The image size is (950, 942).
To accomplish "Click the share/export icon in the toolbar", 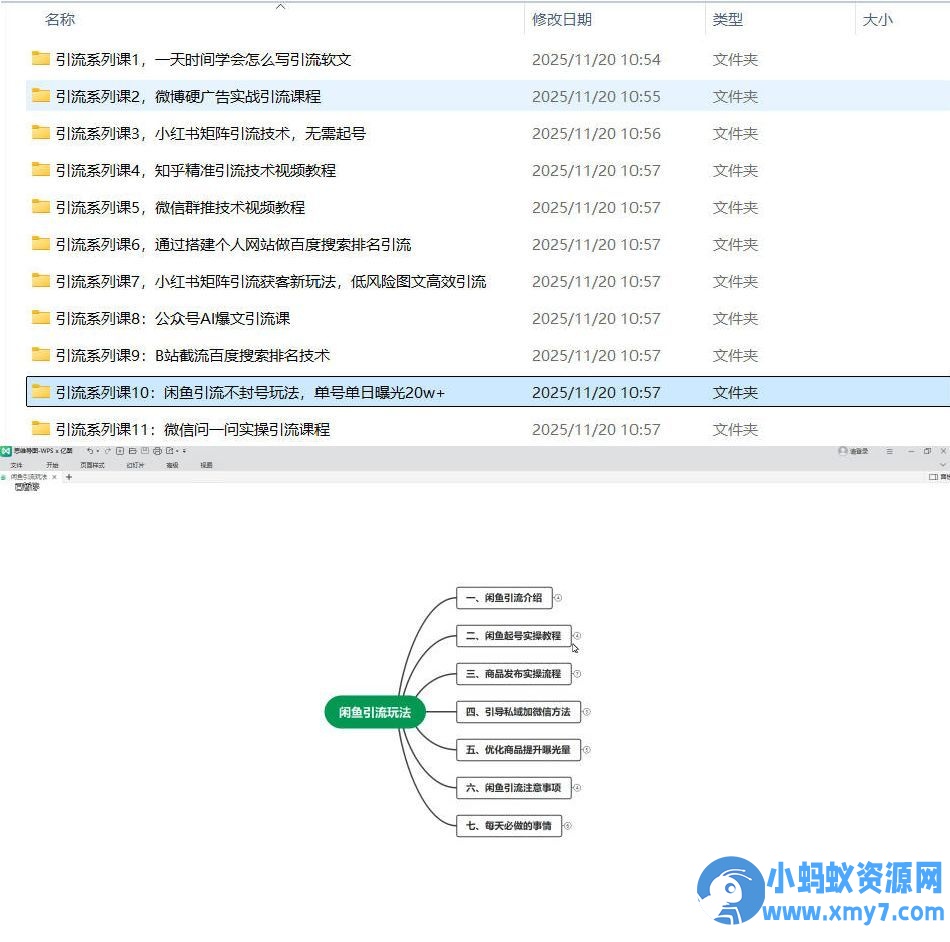I will click(170, 452).
